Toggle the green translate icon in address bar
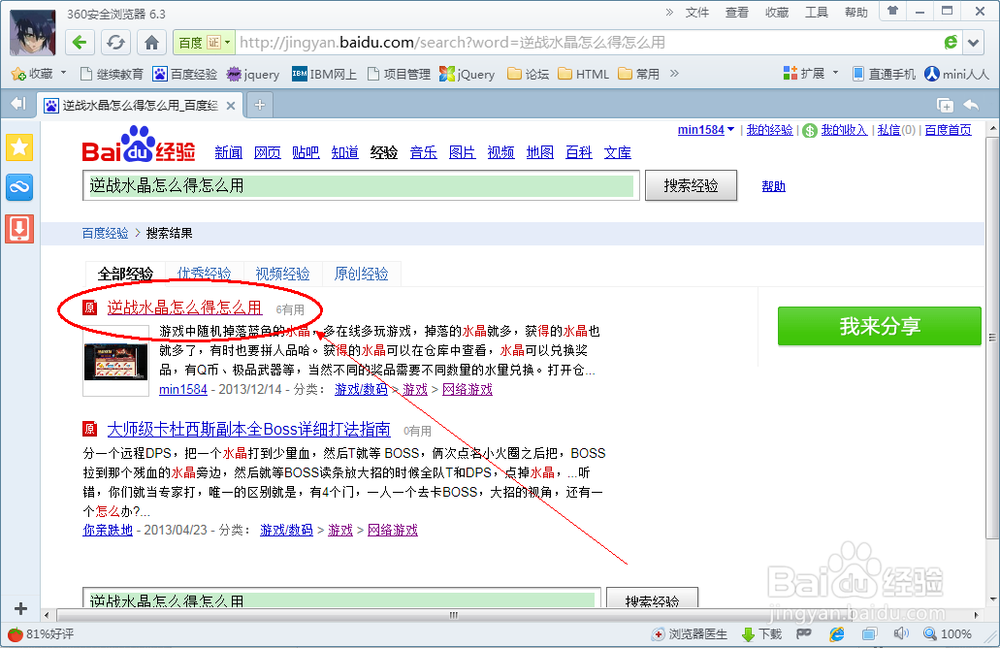The height and width of the screenshot is (648, 1000). (949, 43)
